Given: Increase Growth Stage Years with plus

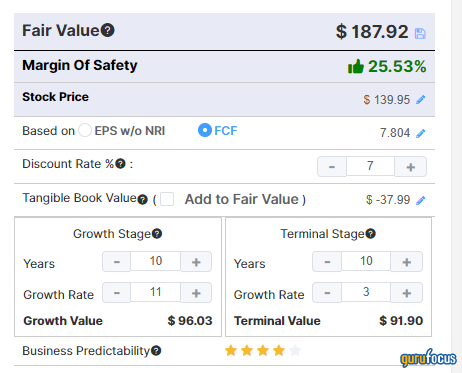Looking at the screenshot, I should click(196, 262).
